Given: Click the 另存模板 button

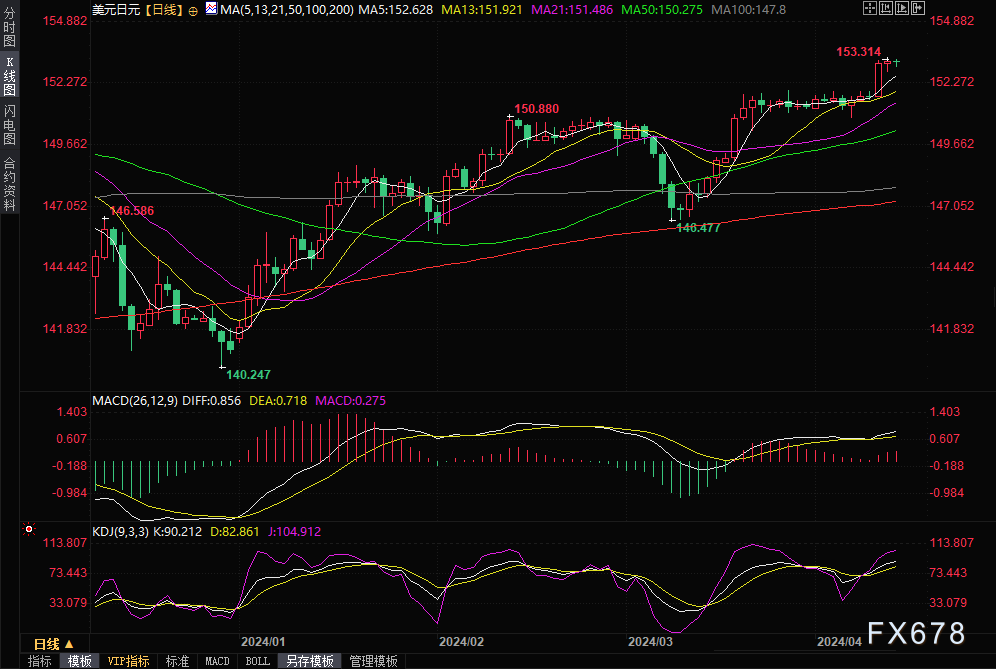Looking at the screenshot, I should (309, 661).
